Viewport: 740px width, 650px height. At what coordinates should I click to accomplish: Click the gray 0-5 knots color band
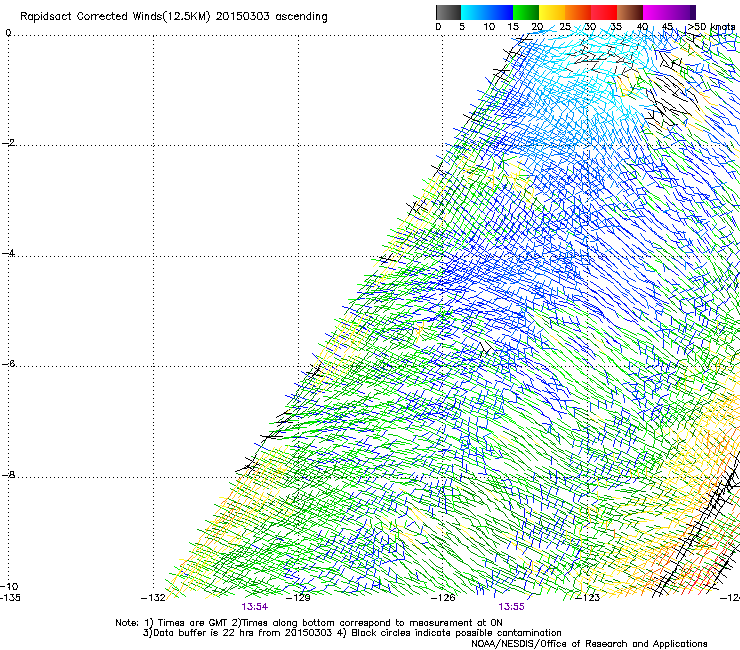point(448,12)
